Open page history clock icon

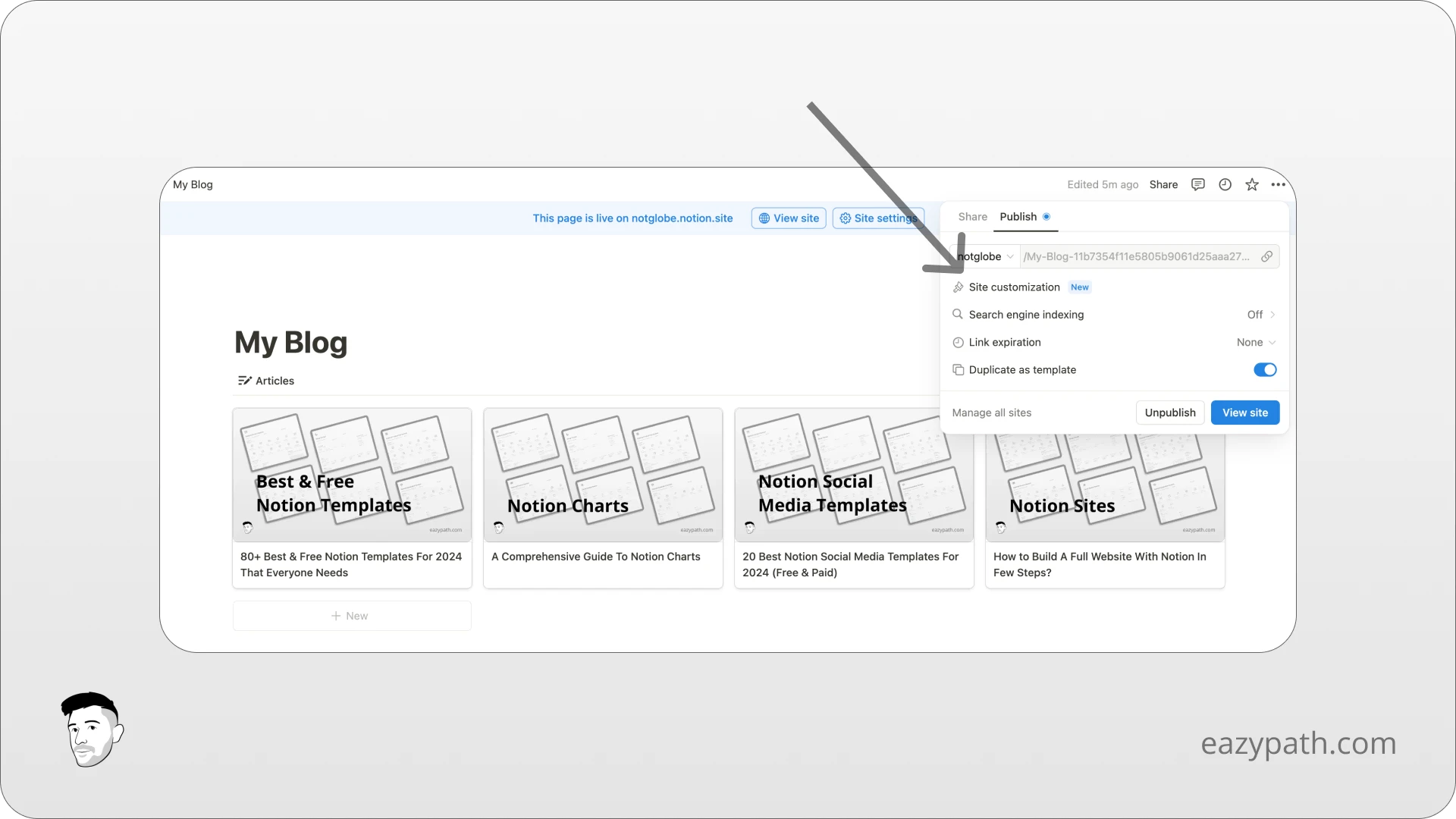click(1225, 184)
